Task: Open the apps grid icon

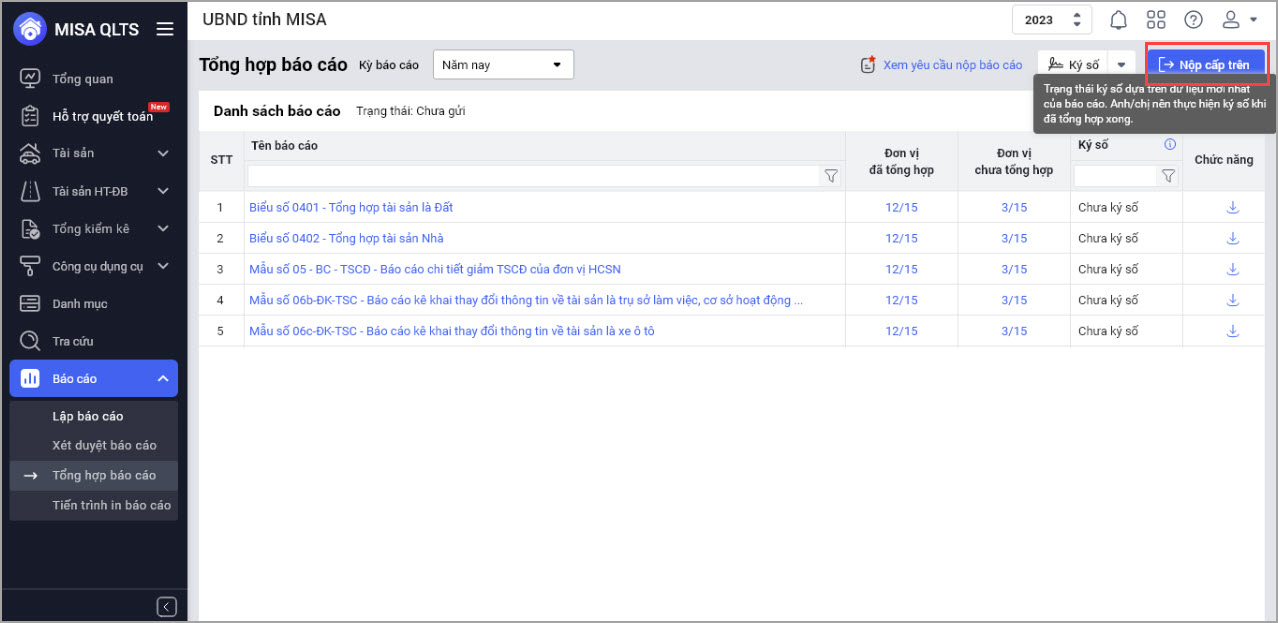Action: pyautogui.click(x=1156, y=20)
